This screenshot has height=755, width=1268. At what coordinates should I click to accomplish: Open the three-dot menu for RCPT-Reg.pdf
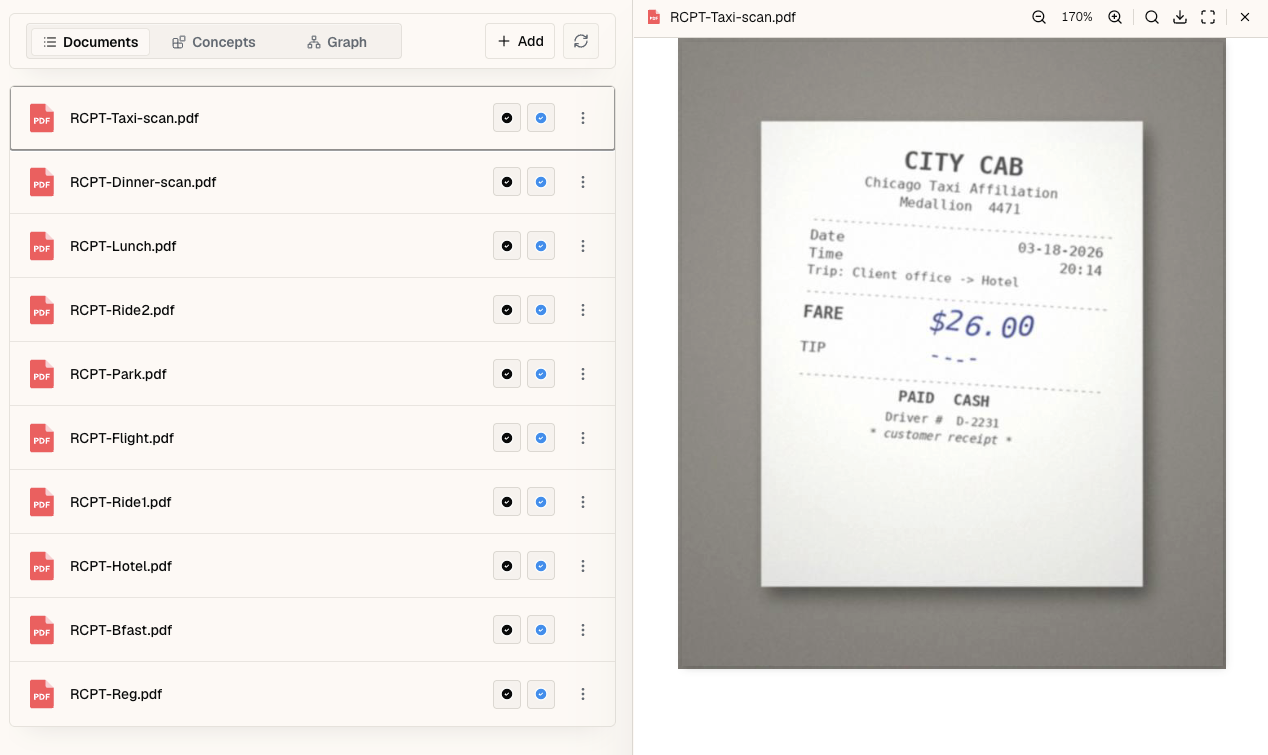pos(583,694)
